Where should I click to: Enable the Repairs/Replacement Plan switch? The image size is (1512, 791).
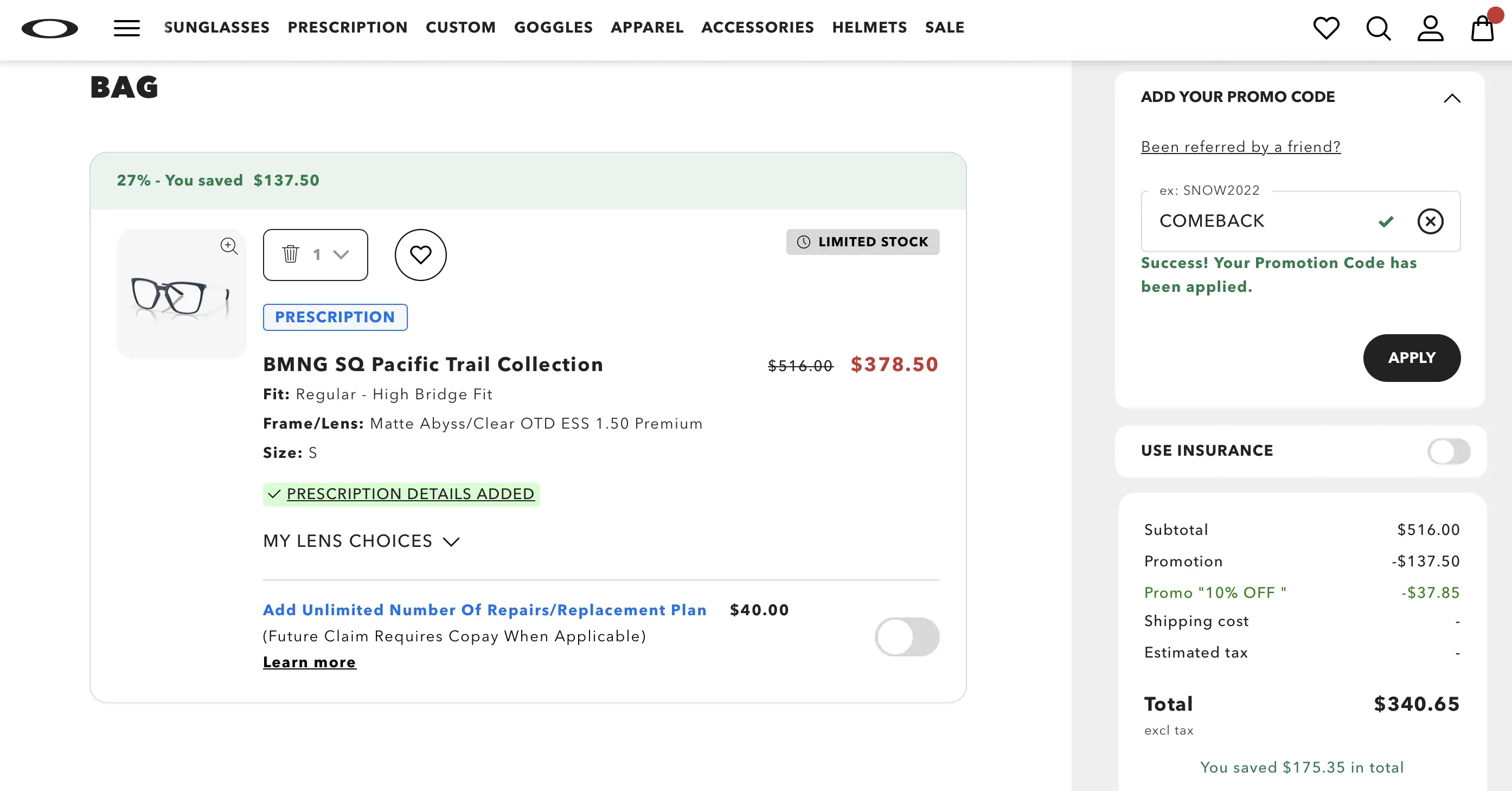906,636
